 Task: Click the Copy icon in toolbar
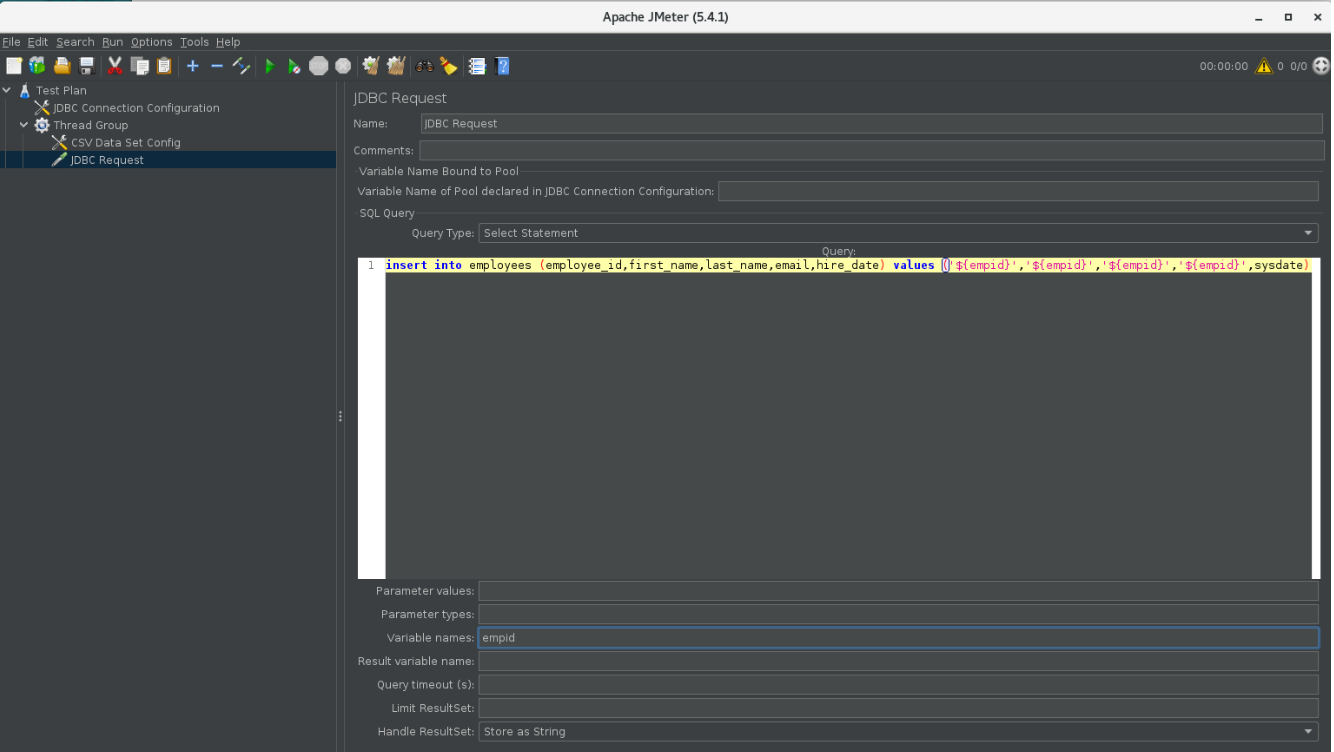140,66
